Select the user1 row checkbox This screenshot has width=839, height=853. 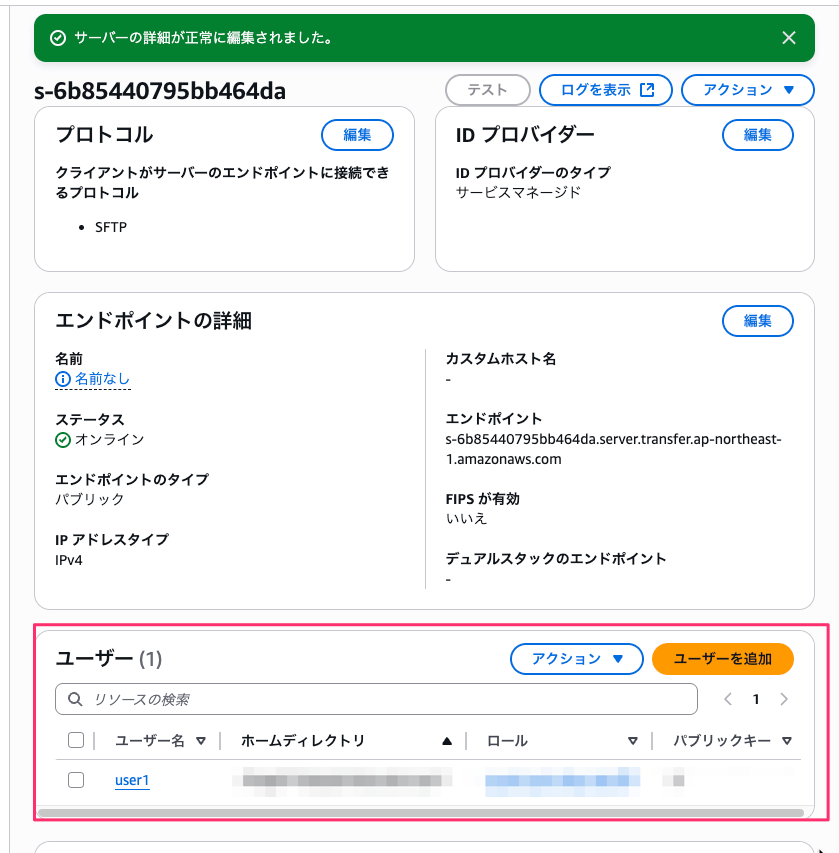76,780
